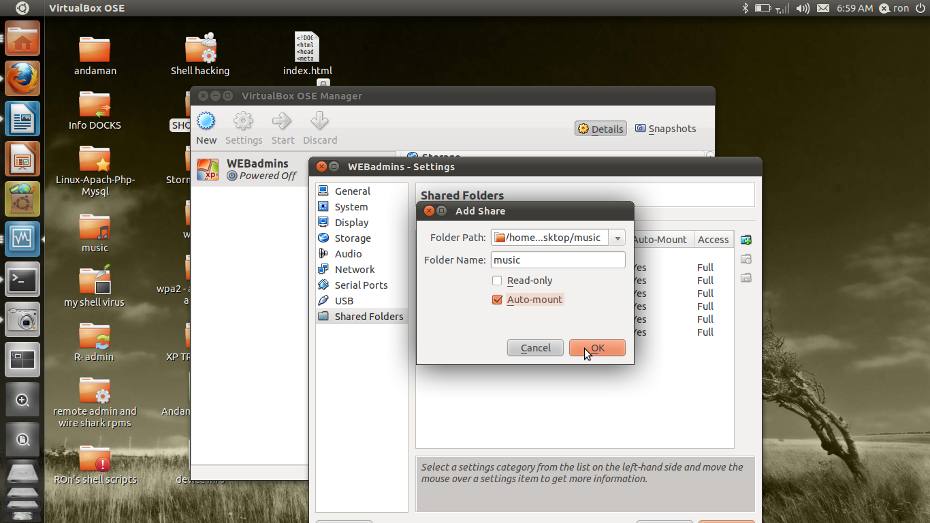Click New in VirtualBox Manager toolbar

click(206, 128)
